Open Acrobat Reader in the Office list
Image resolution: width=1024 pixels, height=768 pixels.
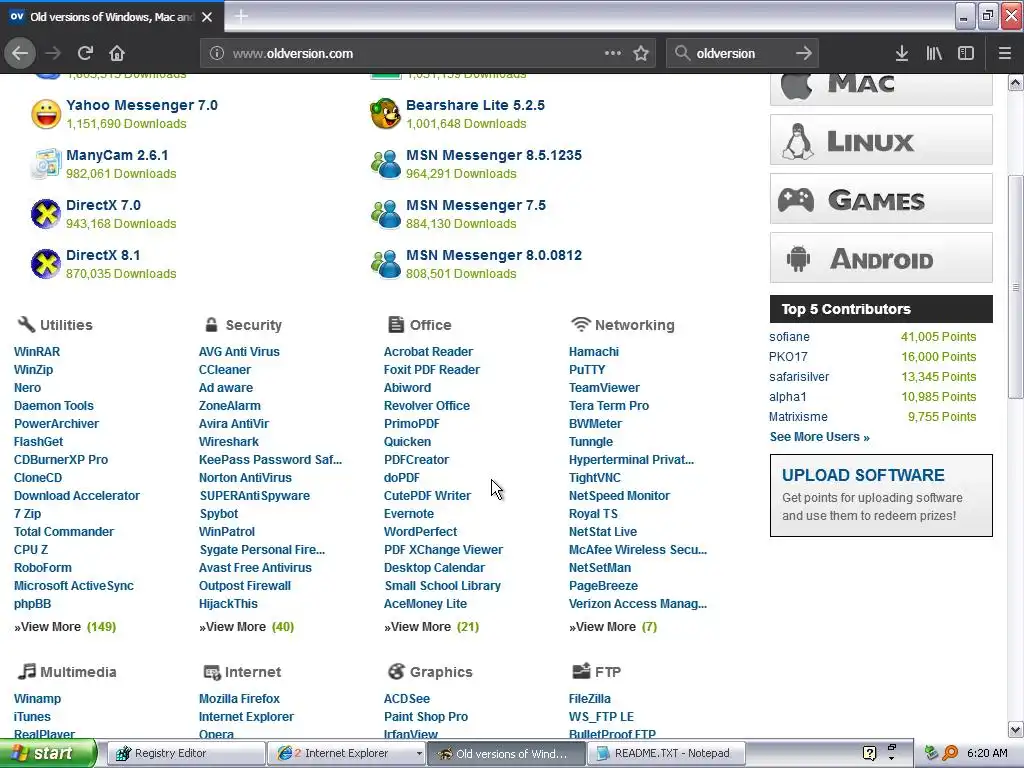(x=428, y=351)
